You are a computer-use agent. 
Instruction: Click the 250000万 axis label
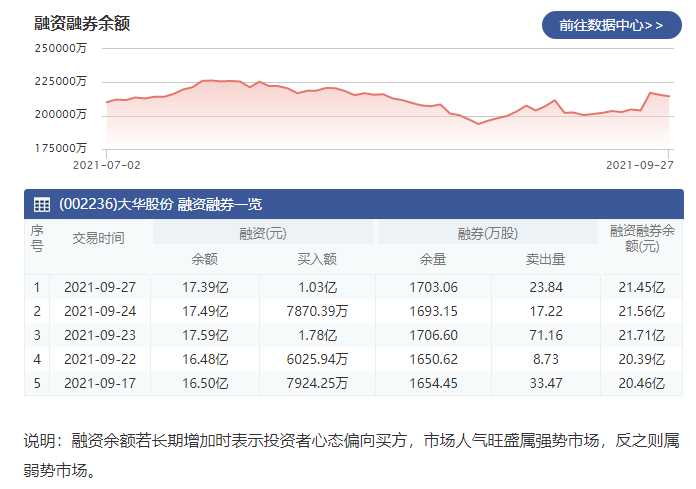[61, 48]
